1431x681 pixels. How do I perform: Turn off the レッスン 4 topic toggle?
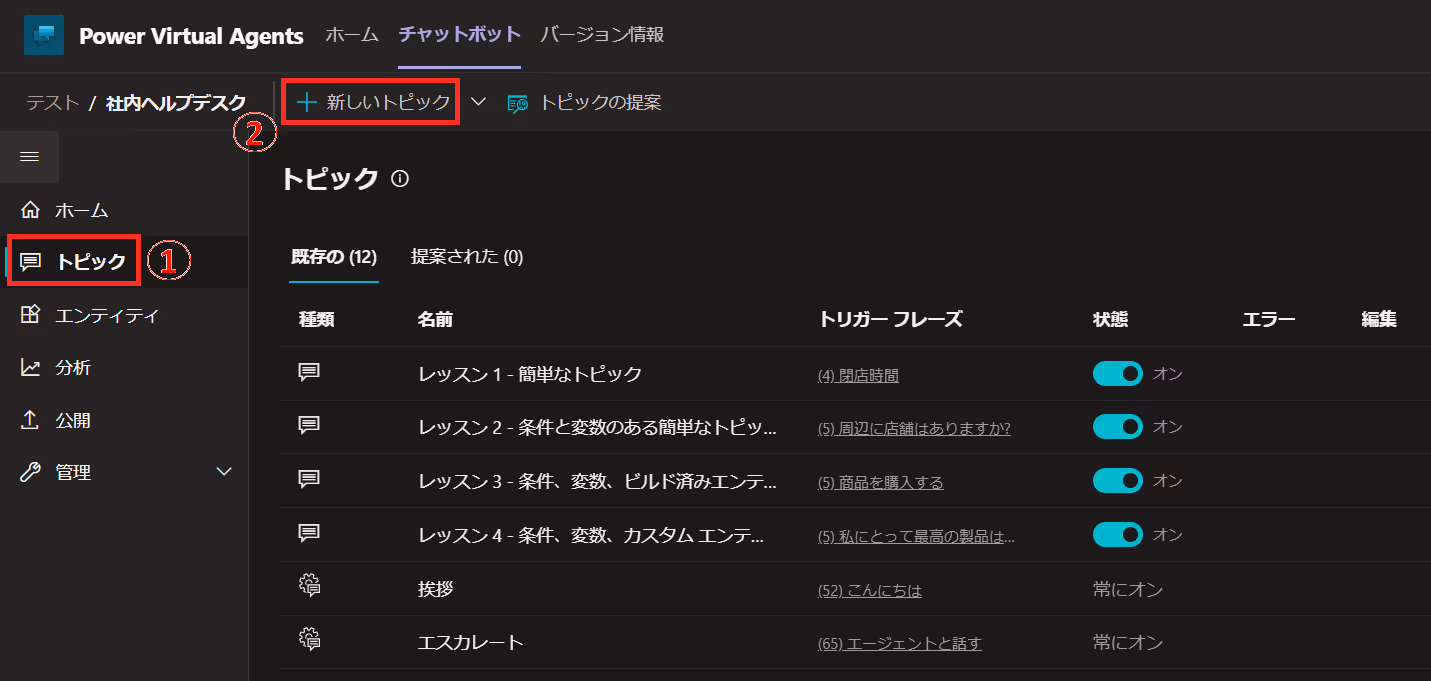1118,535
